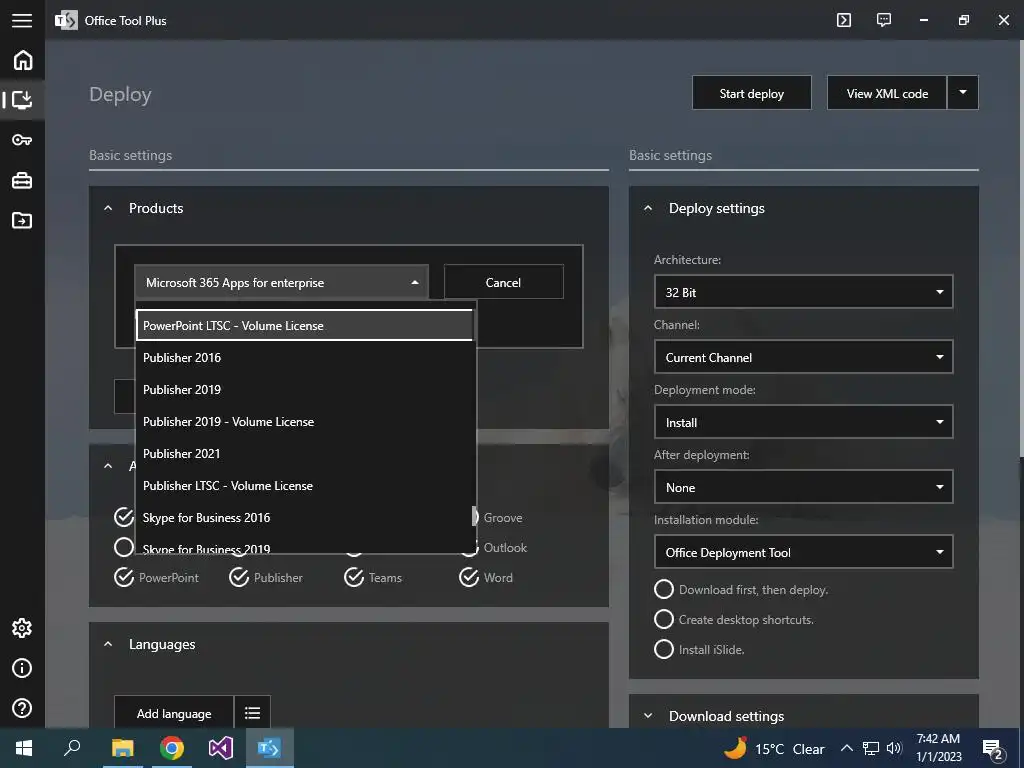
Task: Open volume tray icon
Action: 894,748
